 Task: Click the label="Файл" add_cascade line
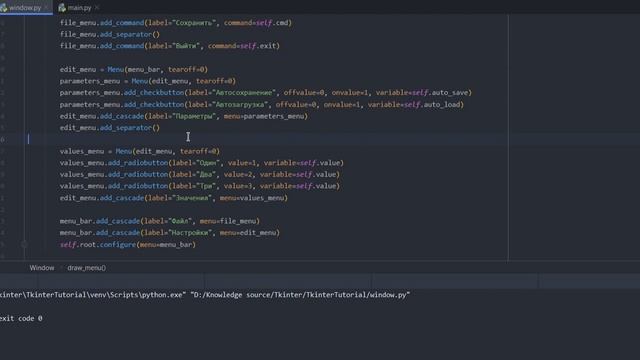160,221
